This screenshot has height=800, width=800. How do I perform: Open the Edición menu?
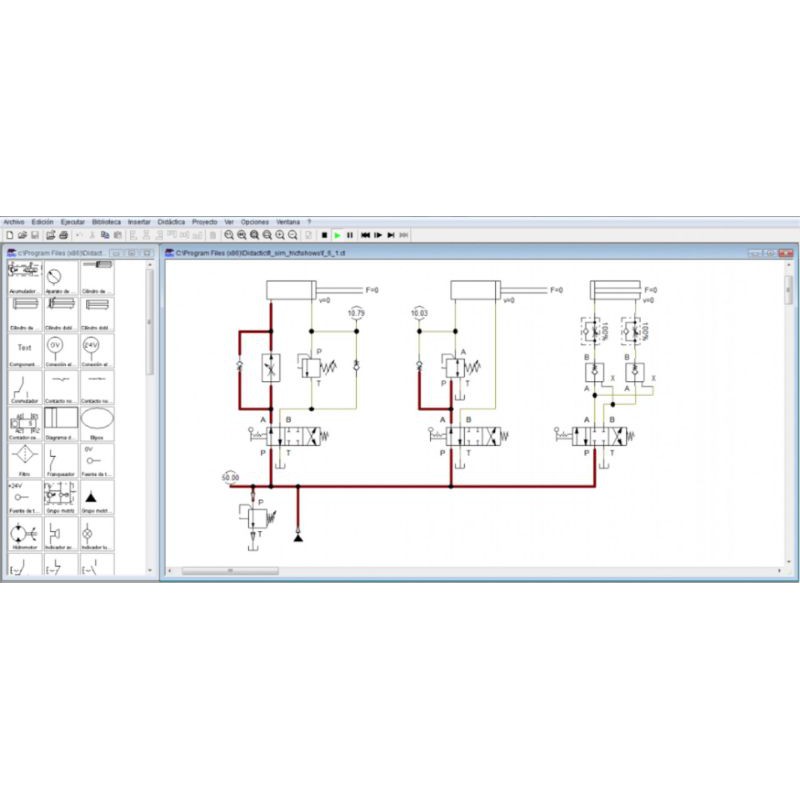(x=42, y=222)
